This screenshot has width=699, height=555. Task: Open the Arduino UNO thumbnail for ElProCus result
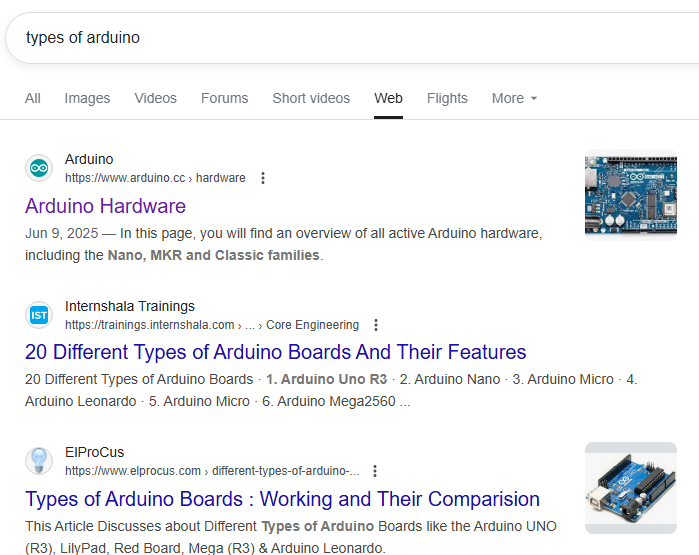631,488
